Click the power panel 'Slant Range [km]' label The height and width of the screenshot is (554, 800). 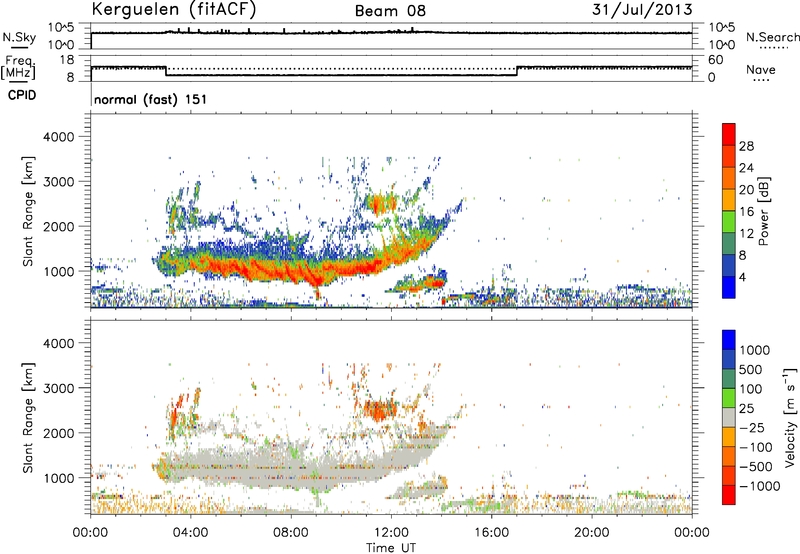click(x=28, y=211)
